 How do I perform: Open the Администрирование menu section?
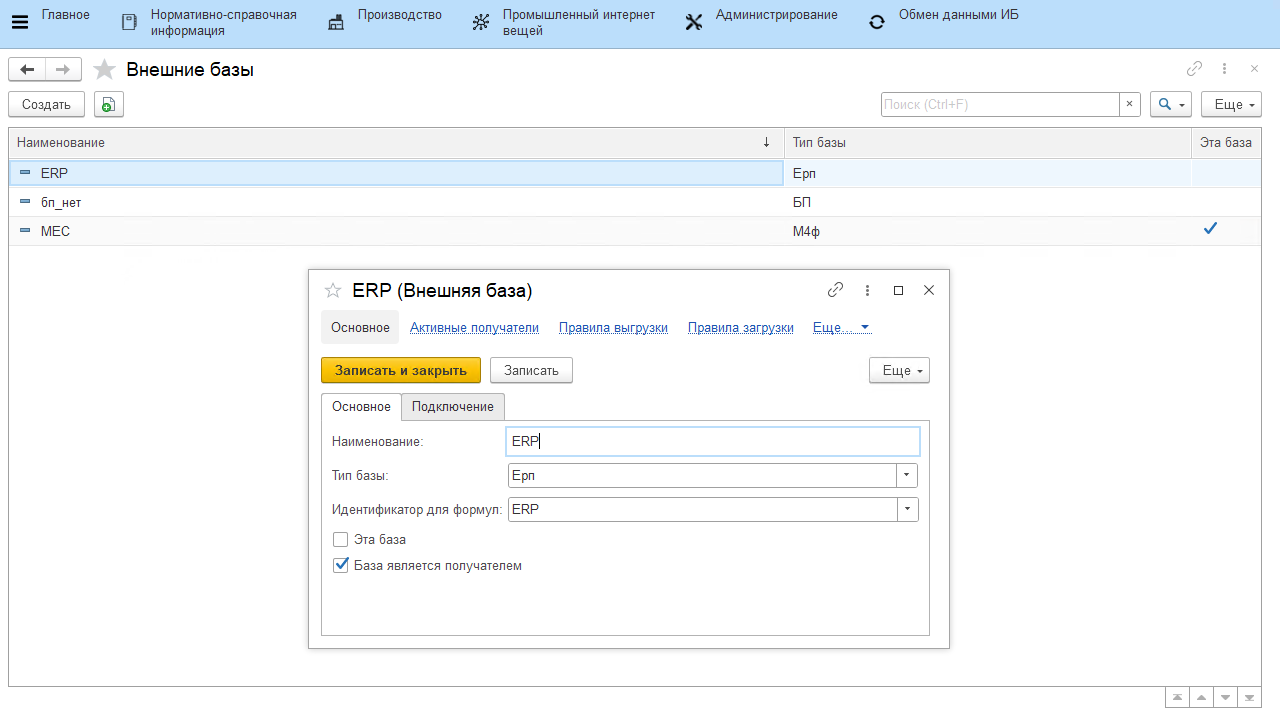point(776,15)
